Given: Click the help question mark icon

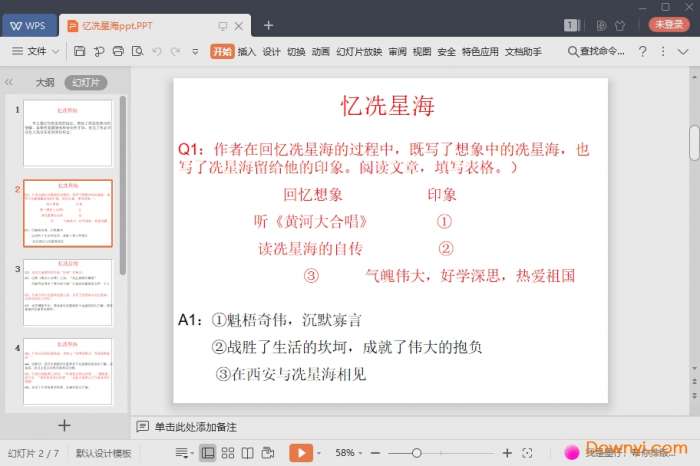Looking at the screenshot, I should [x=642, y=51].
